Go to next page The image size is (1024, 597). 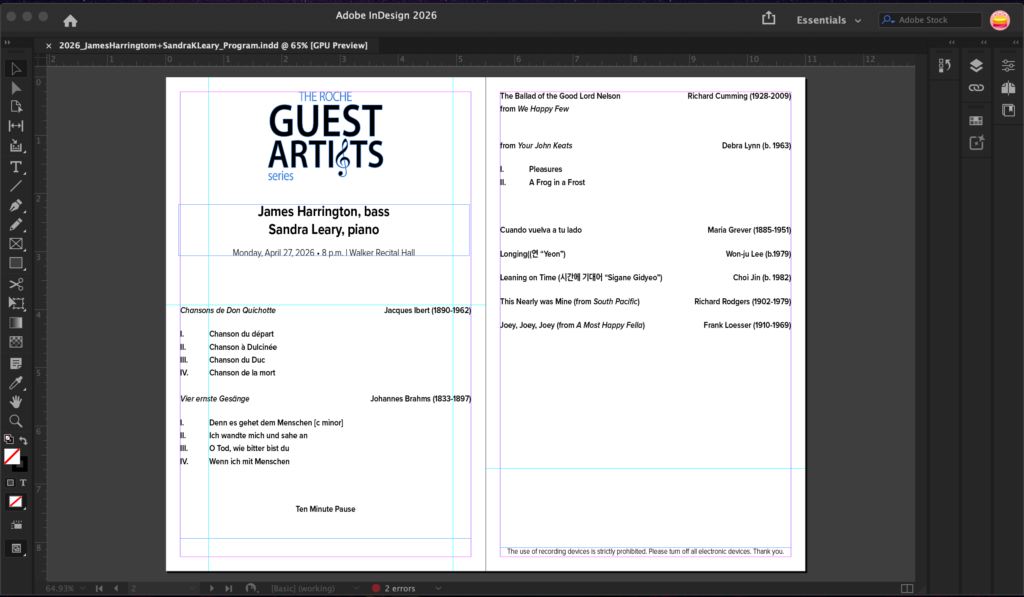[x=212, y=589]
